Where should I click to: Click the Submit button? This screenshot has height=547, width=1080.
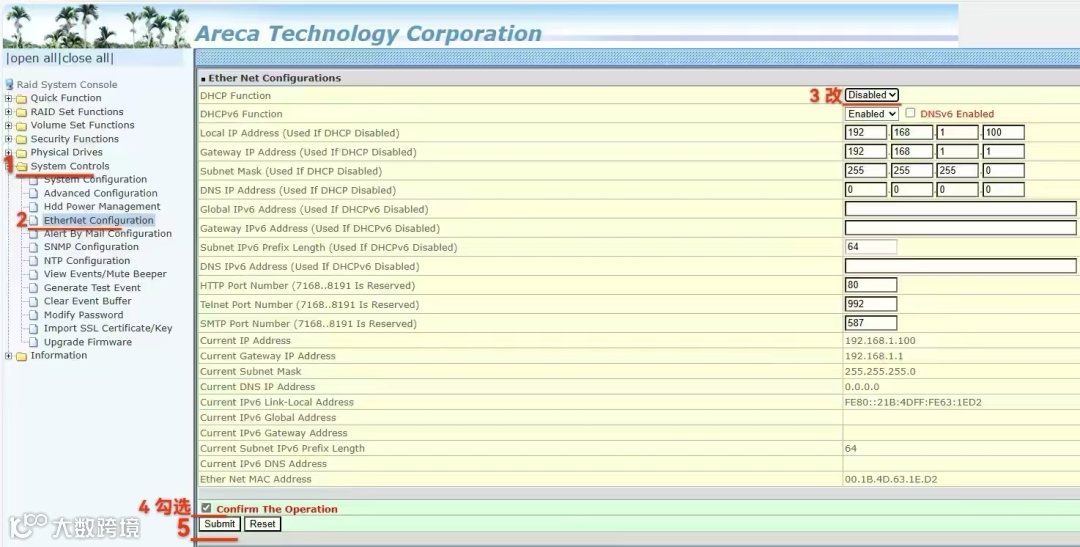coord(220,524)
